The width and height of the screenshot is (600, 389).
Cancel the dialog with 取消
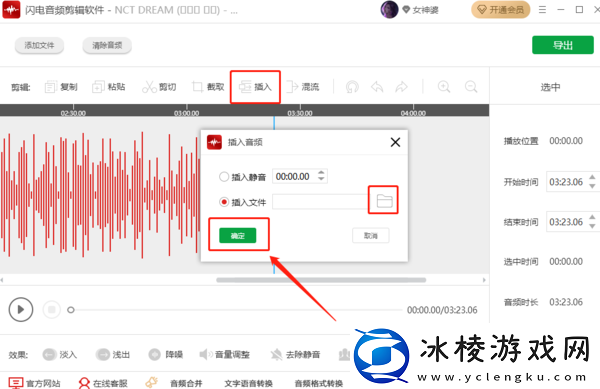tap(370, 236)
